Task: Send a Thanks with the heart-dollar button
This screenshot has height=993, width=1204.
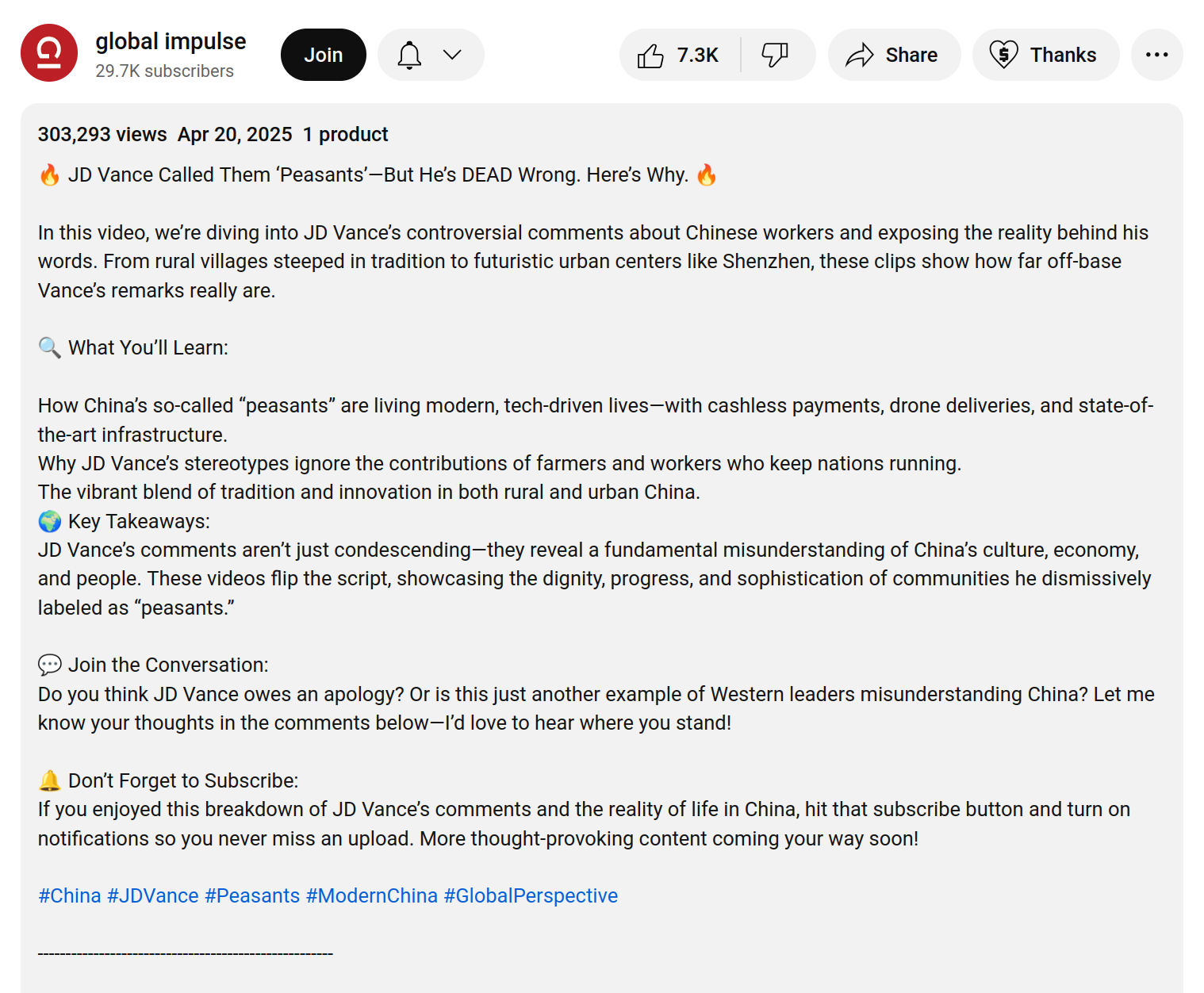Action: click(x=1045, y=55)
